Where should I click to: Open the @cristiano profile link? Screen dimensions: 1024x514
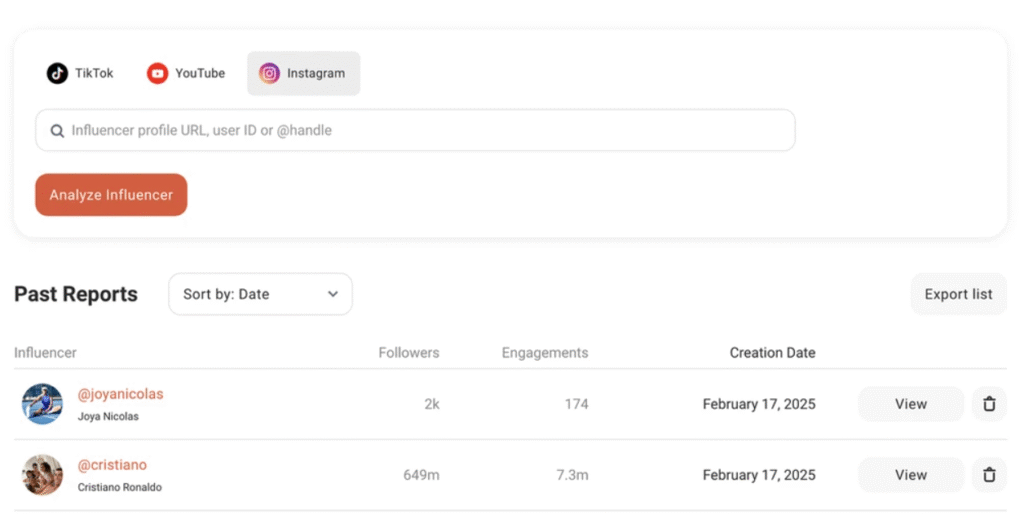pos(112,464)
